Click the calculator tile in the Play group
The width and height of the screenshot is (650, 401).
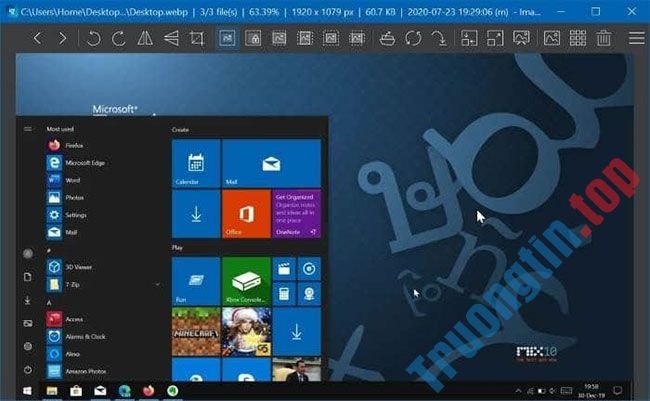(x=284, y=294)
